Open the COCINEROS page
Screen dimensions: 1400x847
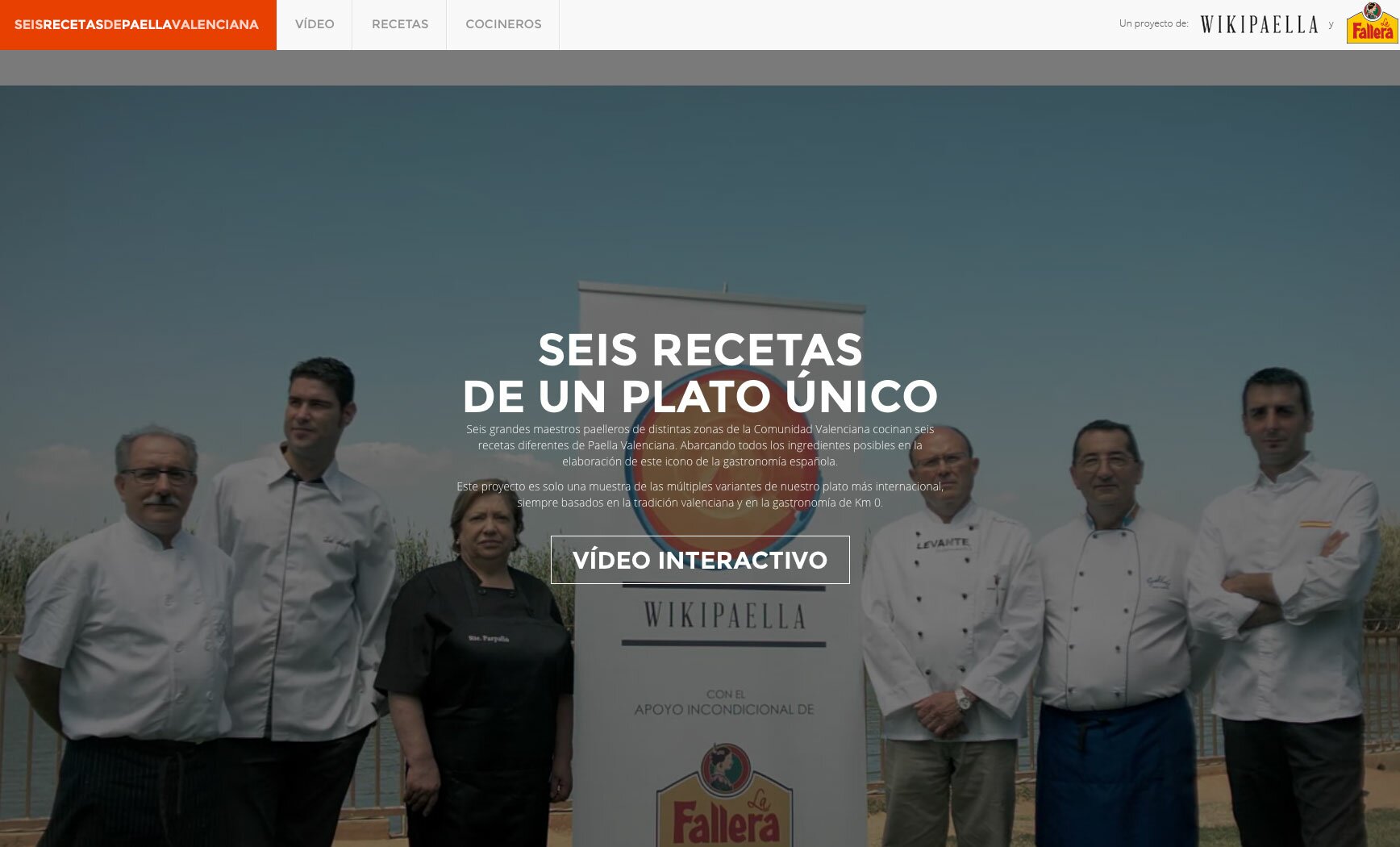[x=502, y=23]
